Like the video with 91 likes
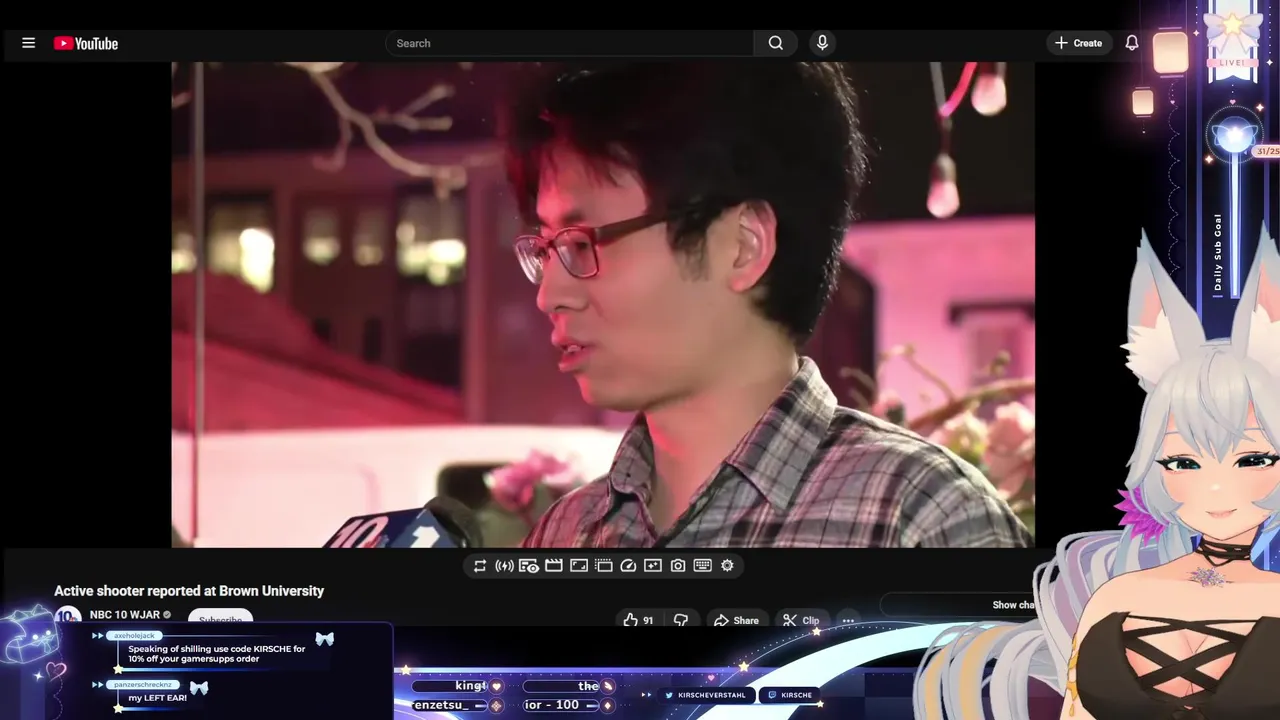Image resolution: width=1280 pixels, height=720 pixels. point(638,620)
